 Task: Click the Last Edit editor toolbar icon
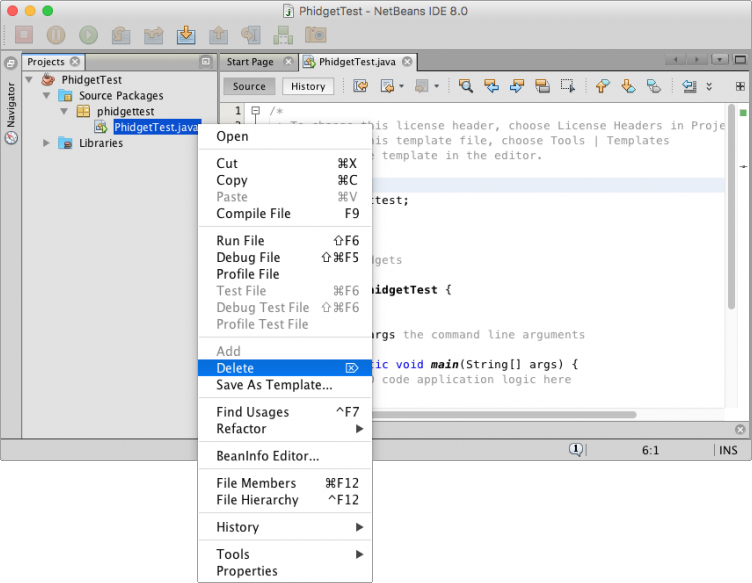361,86
